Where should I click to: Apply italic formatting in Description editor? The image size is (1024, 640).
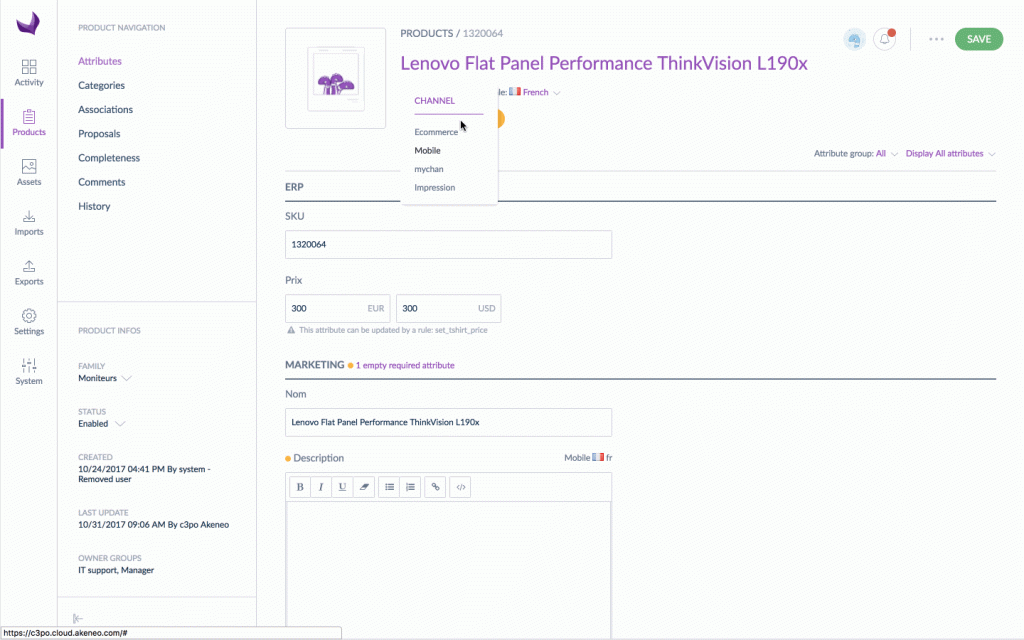(321, 487)
